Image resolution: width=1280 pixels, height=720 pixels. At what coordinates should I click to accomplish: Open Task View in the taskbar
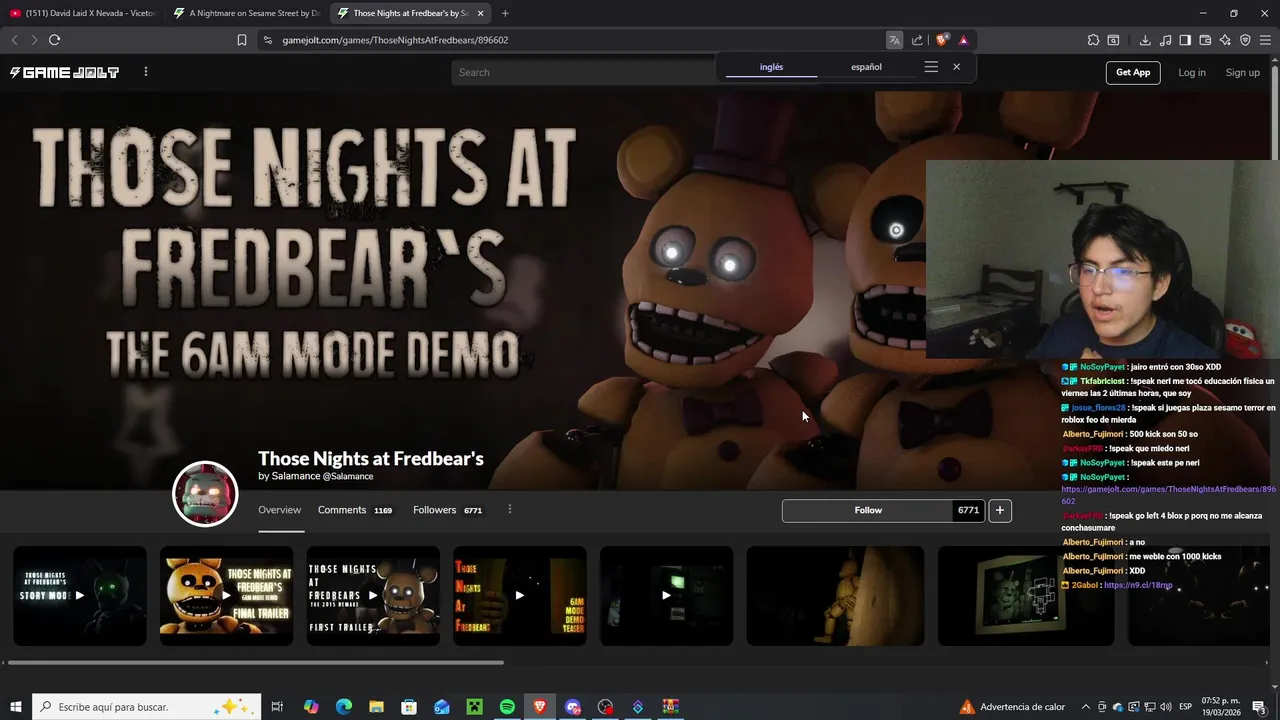point(278,707)
